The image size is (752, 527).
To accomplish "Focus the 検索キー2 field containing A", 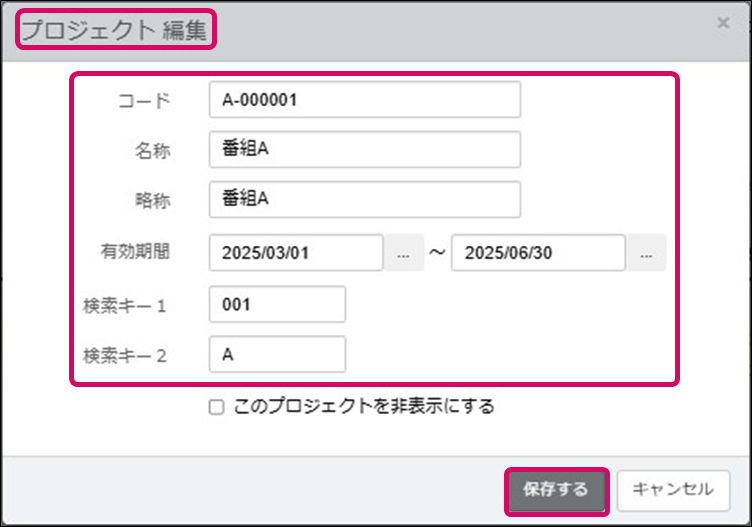I will pos(277,354).
